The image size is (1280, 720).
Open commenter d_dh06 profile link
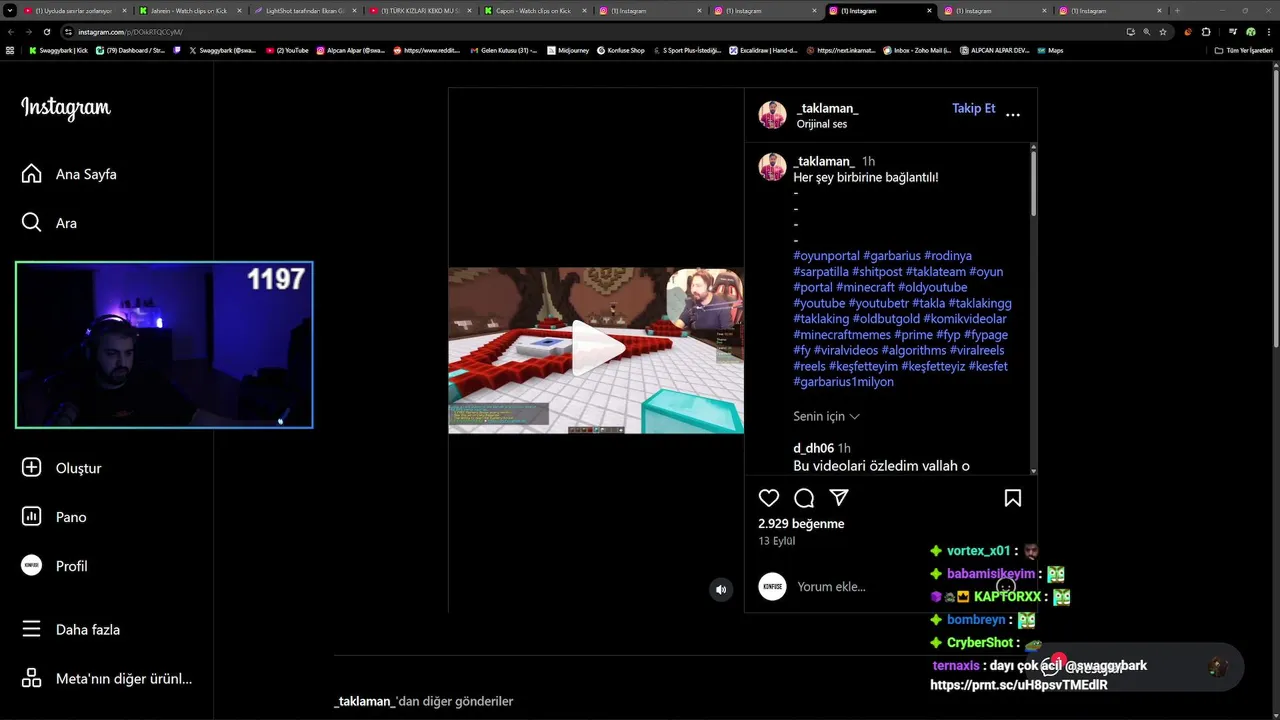(x=813, y=448)
